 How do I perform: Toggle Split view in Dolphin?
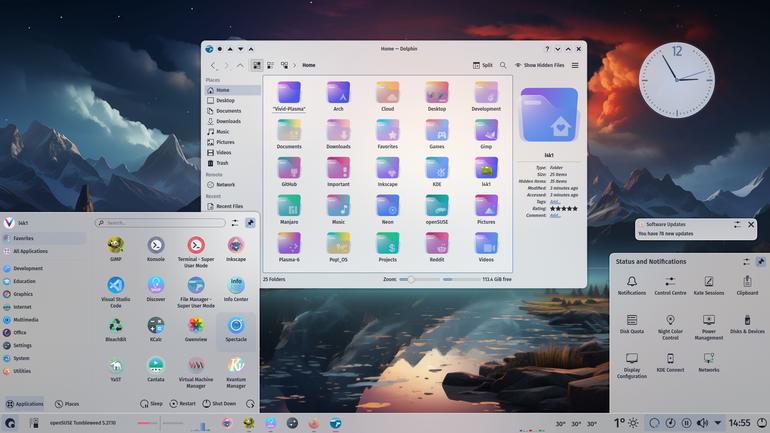tap(482, 65)
